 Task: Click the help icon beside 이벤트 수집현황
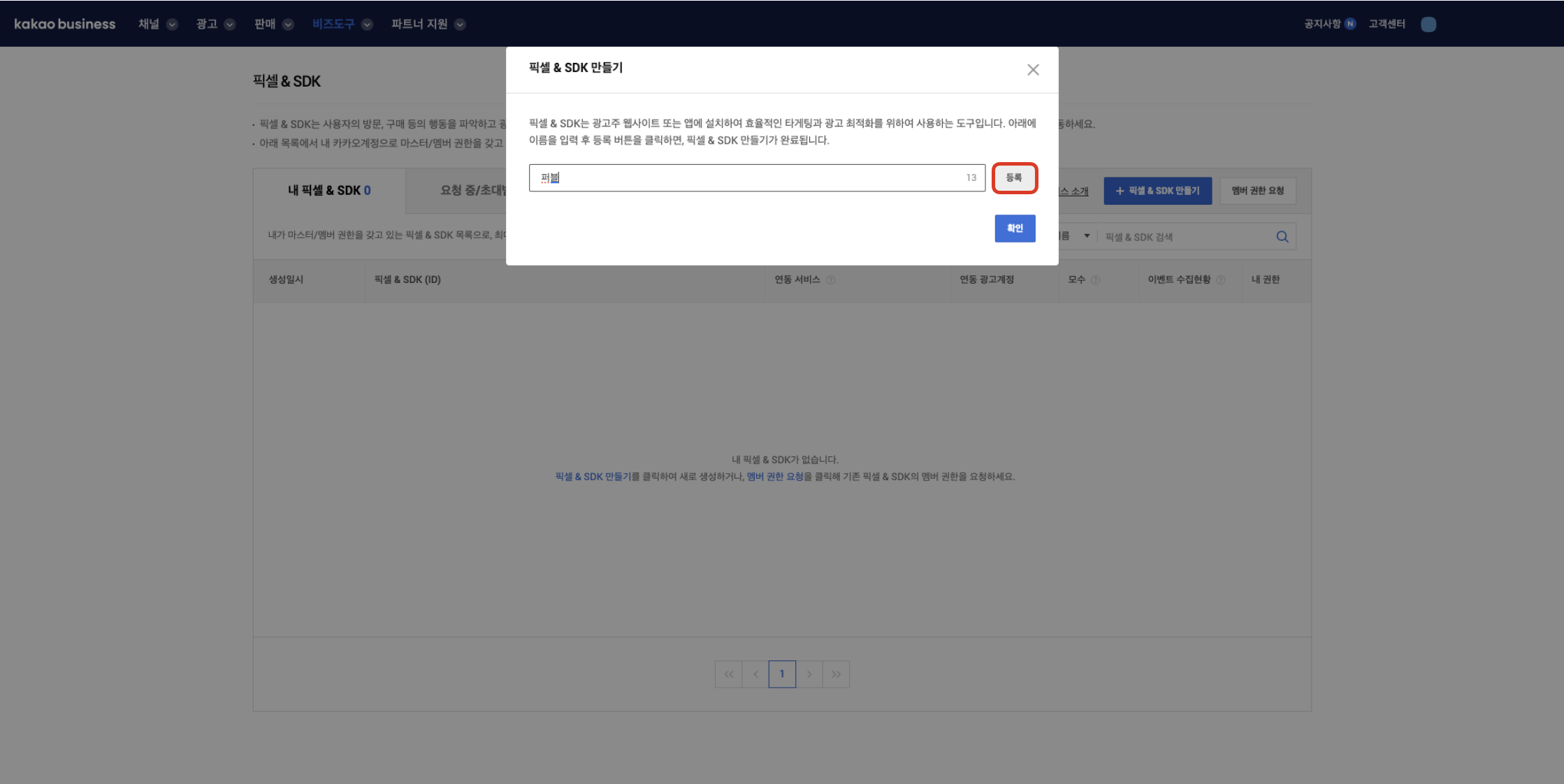tap(1222, 280)
